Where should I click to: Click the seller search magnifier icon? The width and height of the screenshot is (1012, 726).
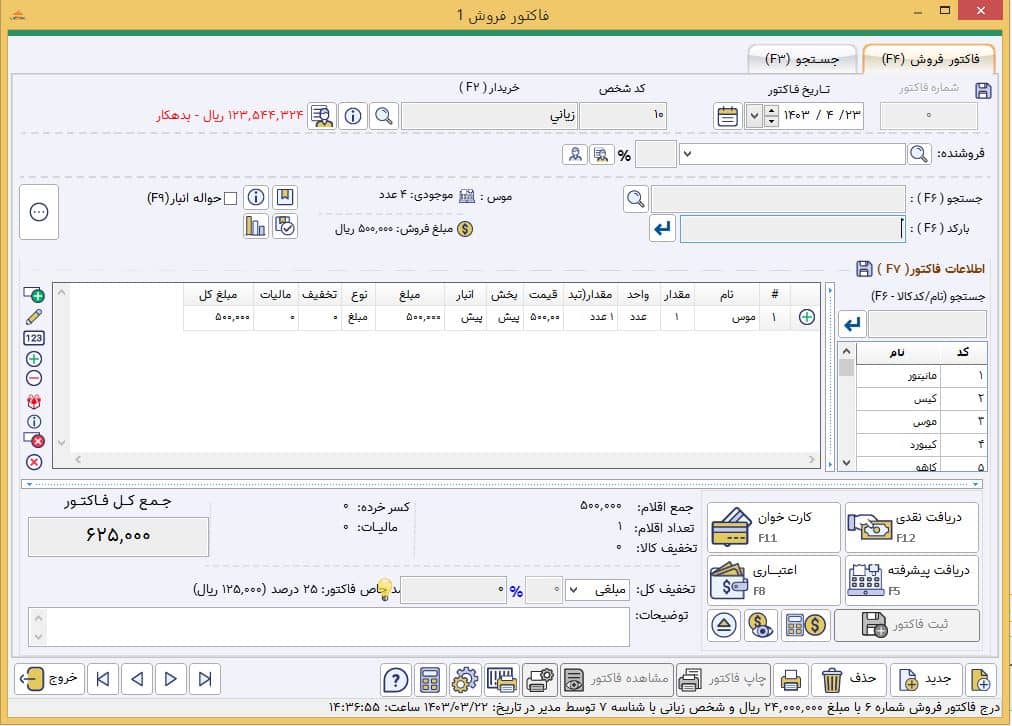point(918,154)
